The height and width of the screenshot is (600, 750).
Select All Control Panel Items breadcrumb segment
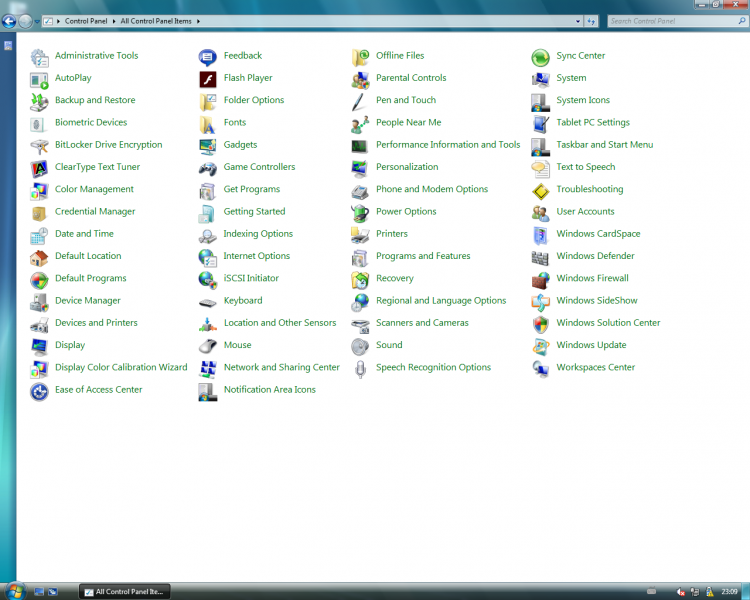[156, 21]
